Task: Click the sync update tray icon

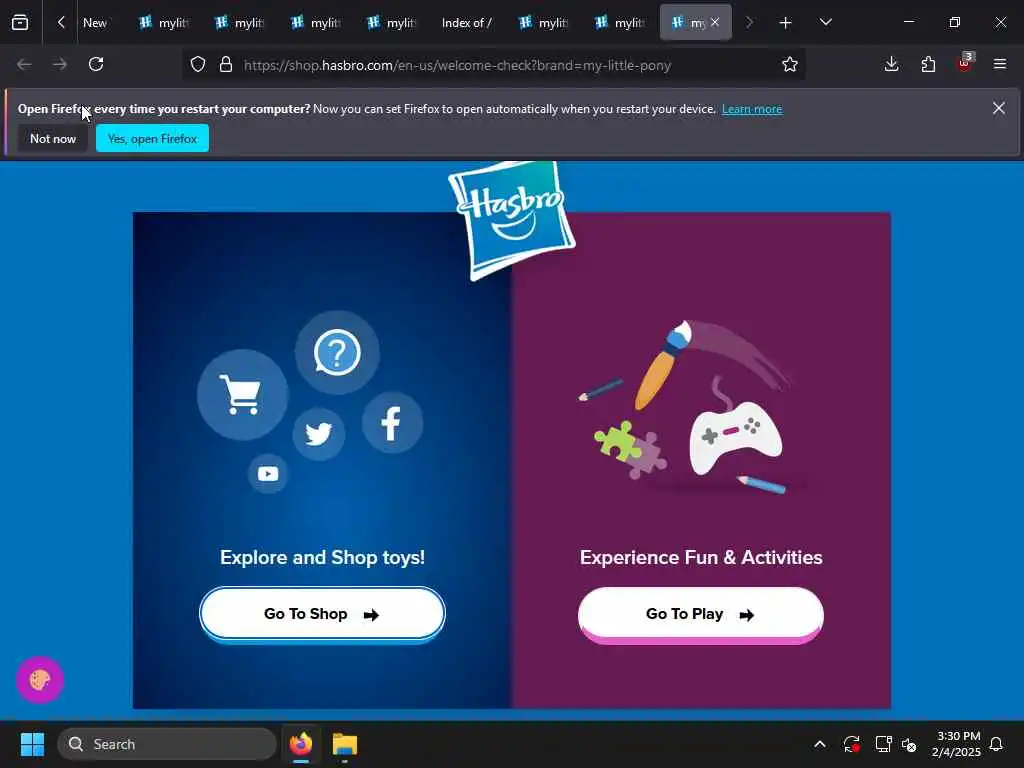Action: (852, 744)
